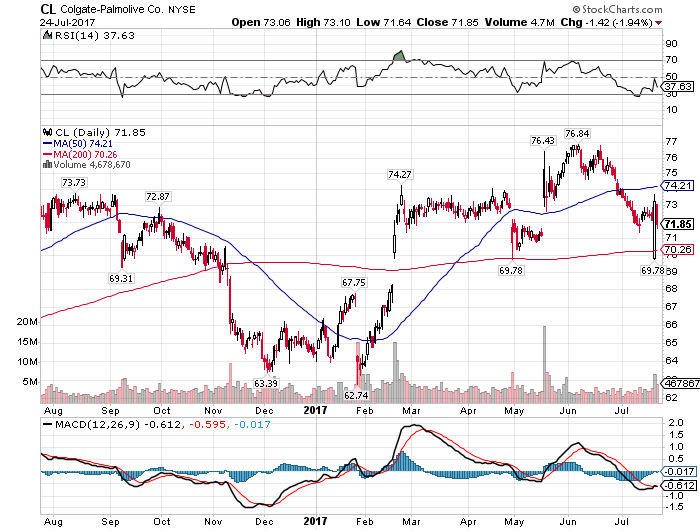Click the 69.78 low label at July's end
This screenshot has height=530, width=700.
652,270
